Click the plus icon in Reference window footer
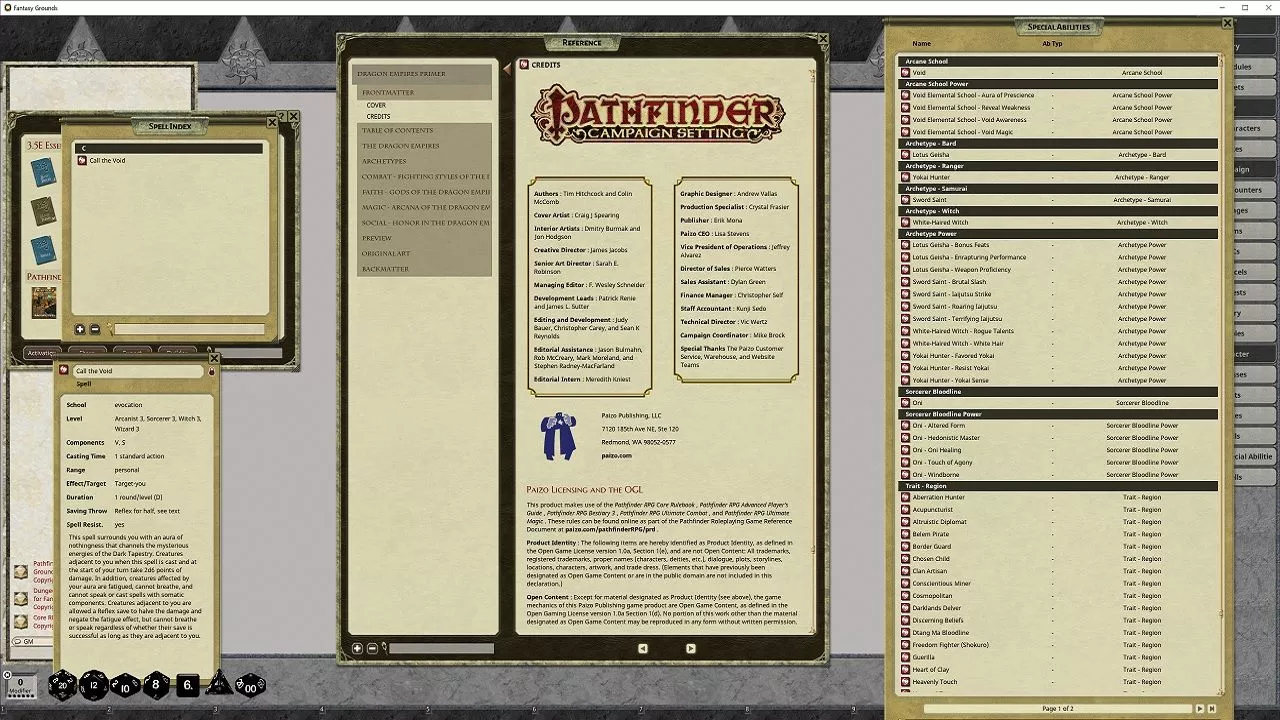Screen dimensions: 1280x720 [357, 648]
